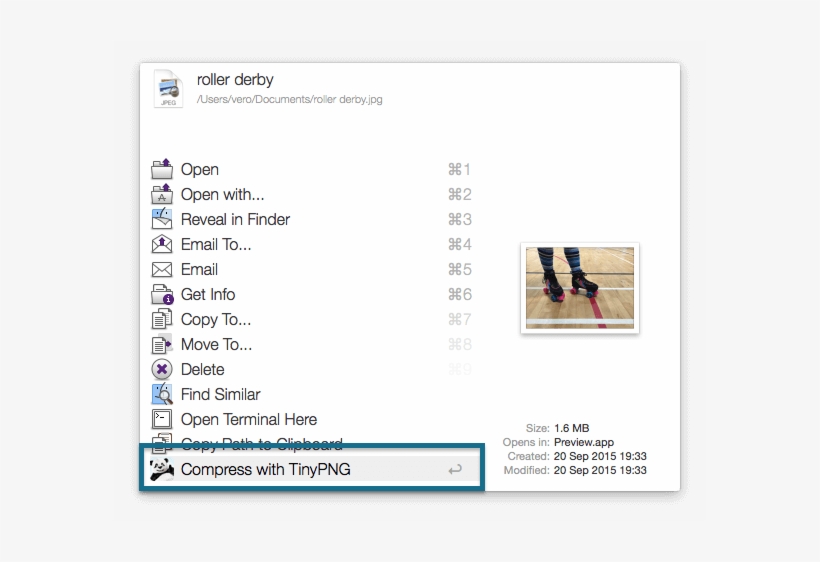
Task: Choose the Copy To... action
Action: pyautogui.click(x=312, y=319)
